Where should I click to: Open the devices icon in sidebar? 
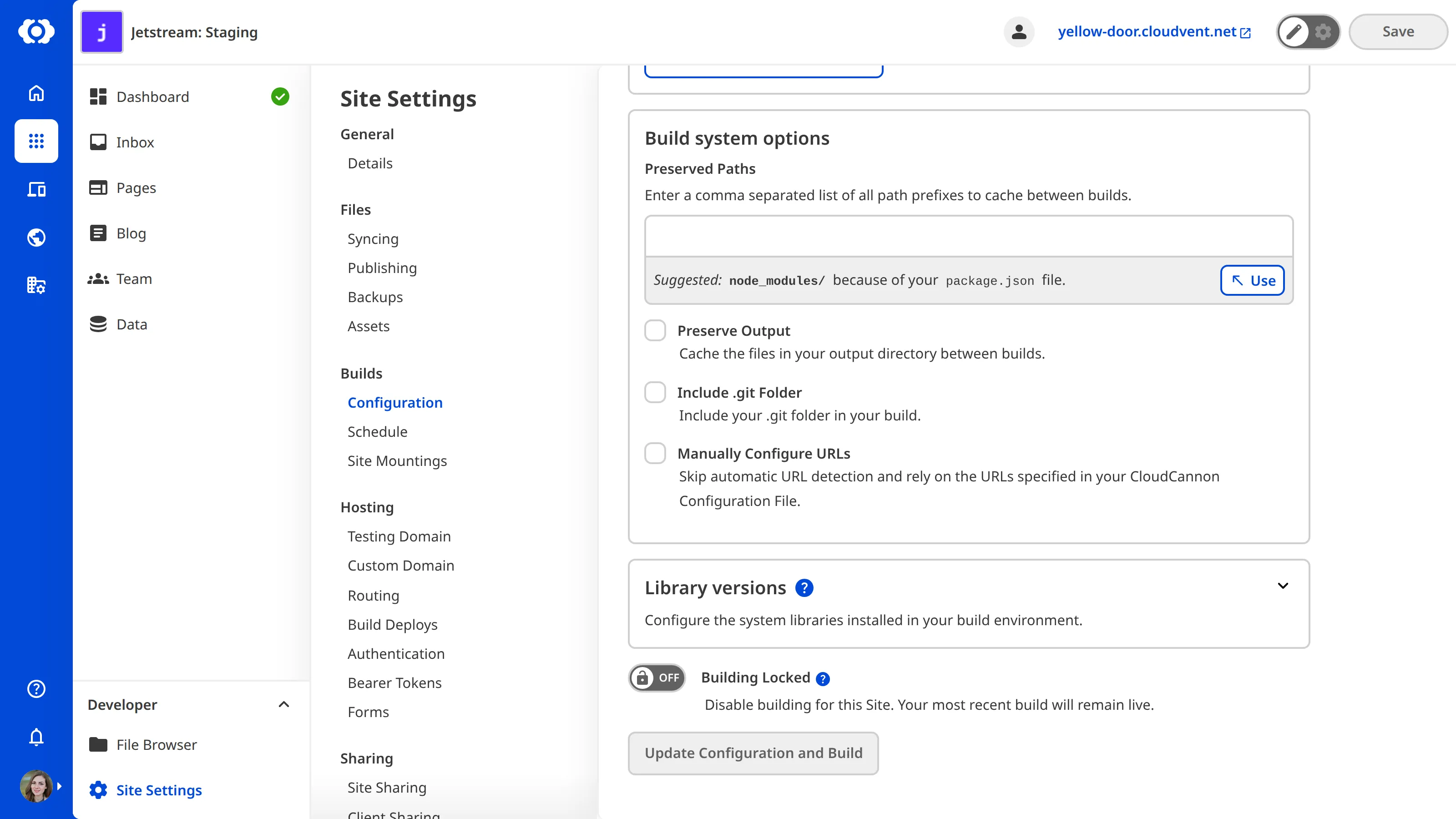36,189
